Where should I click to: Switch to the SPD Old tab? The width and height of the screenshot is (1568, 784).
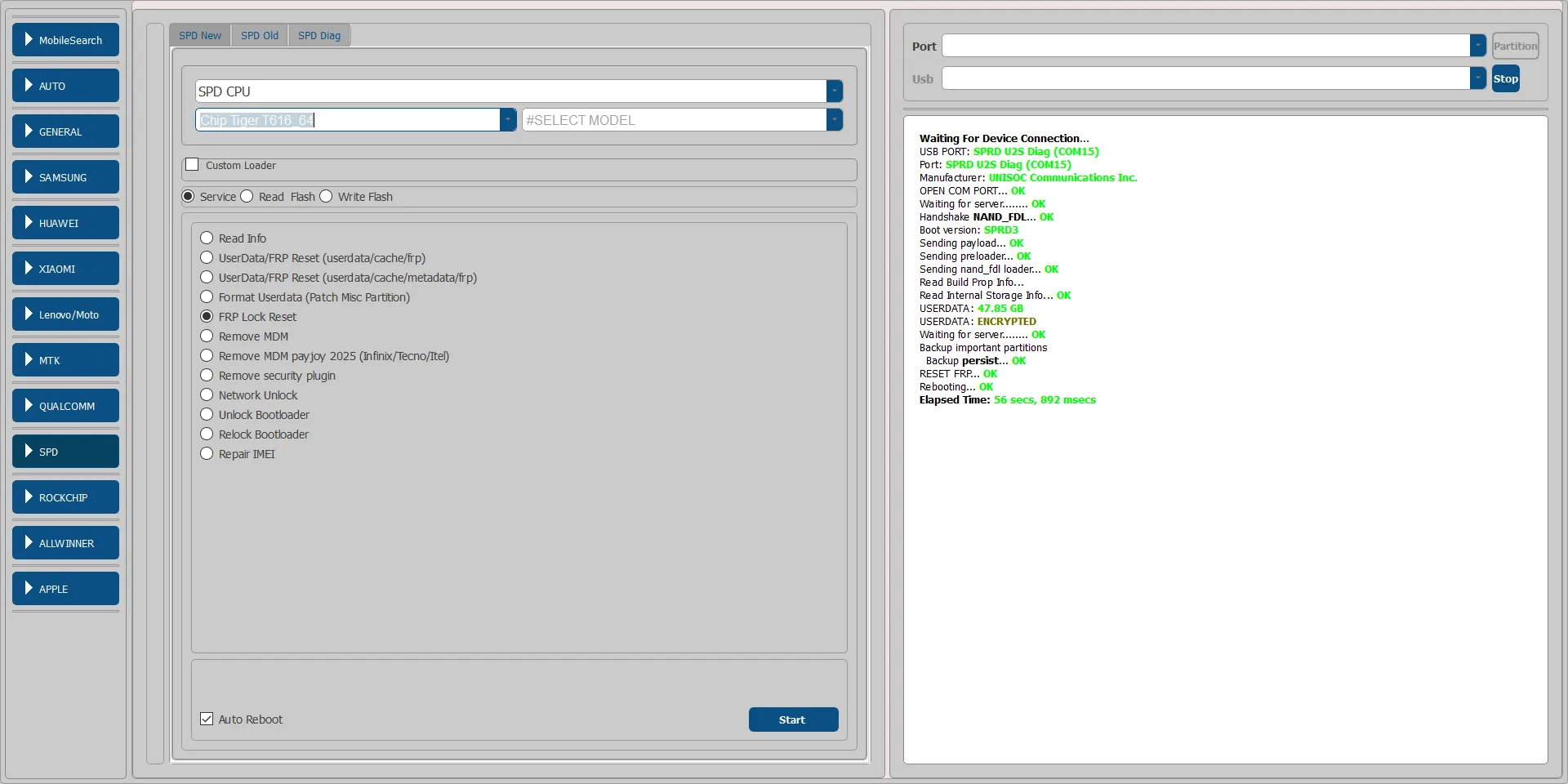click(260, 36)
